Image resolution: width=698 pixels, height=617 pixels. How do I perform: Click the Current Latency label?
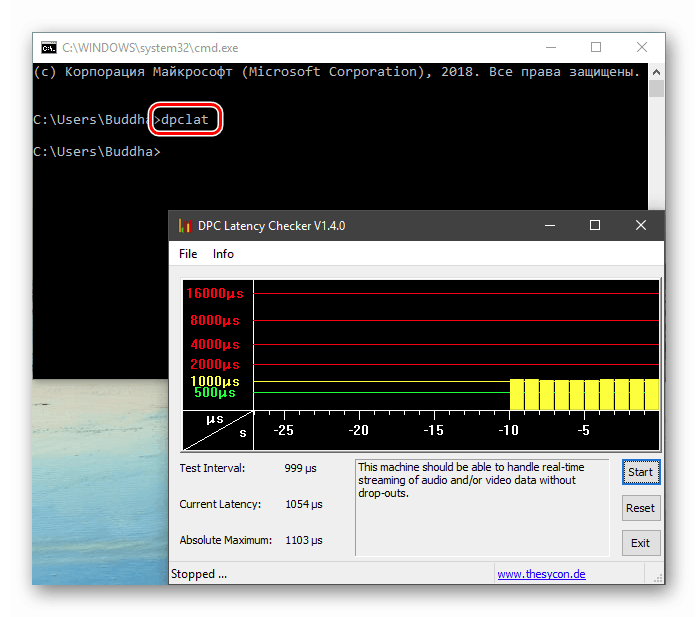pos(220,504)
